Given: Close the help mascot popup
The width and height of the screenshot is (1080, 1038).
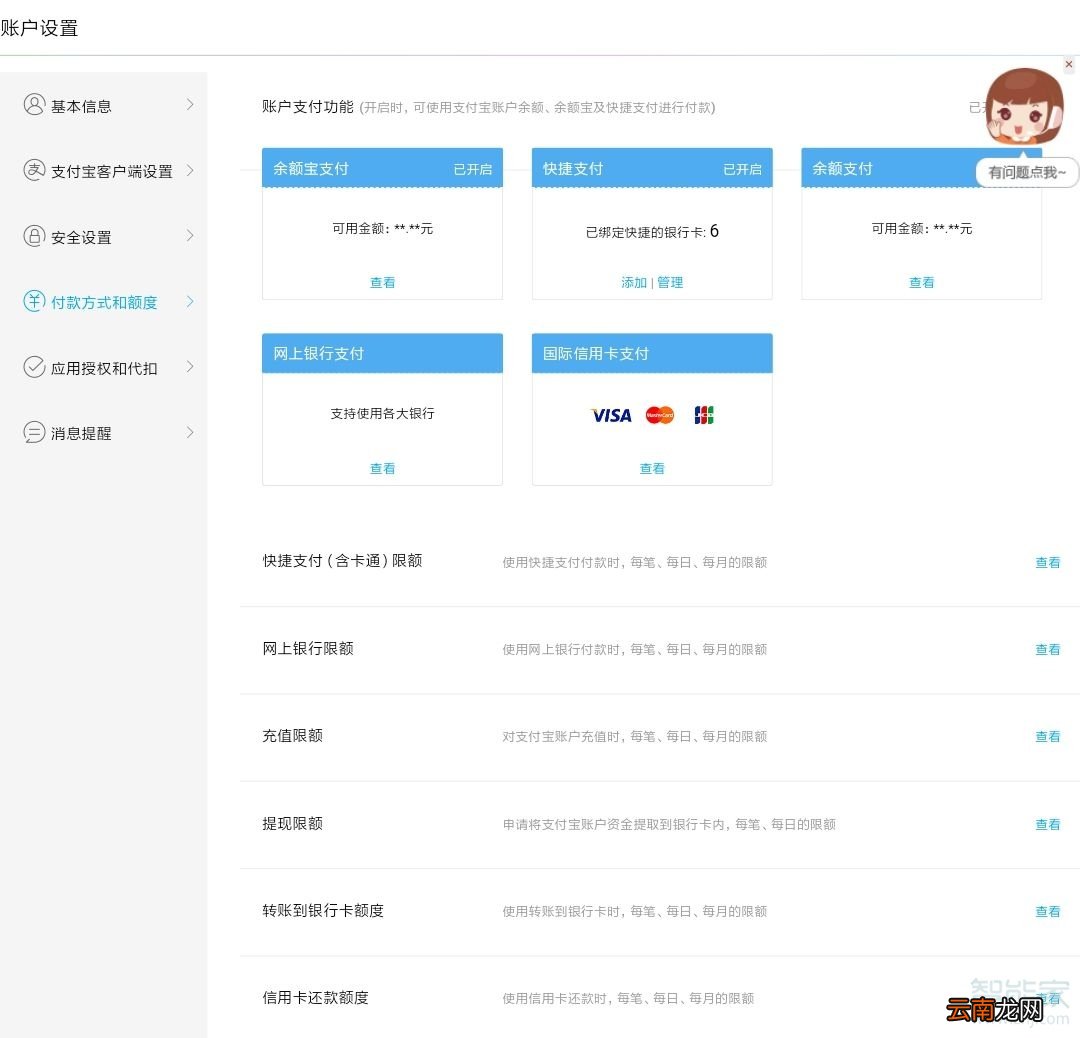Looking at the screenshot, I should [1069, 64].
